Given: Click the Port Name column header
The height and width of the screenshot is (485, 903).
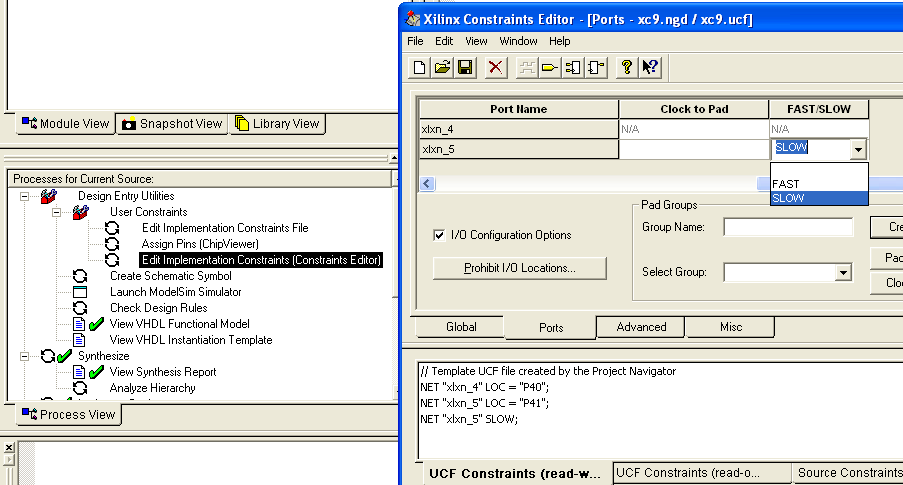Looking at the screenshot, I should point(518,109).
